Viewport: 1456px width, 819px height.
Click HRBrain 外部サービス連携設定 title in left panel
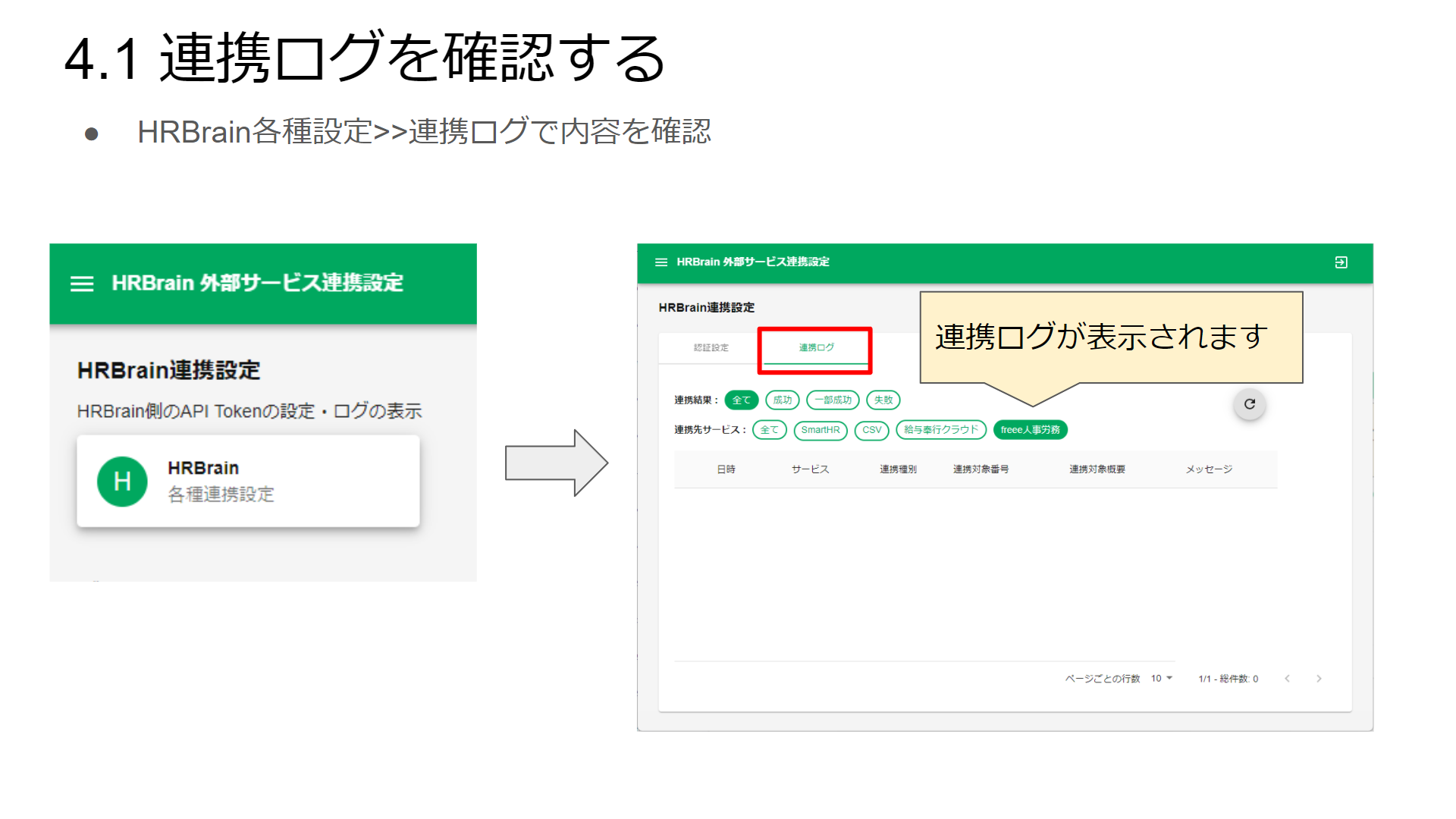point(258,283)
